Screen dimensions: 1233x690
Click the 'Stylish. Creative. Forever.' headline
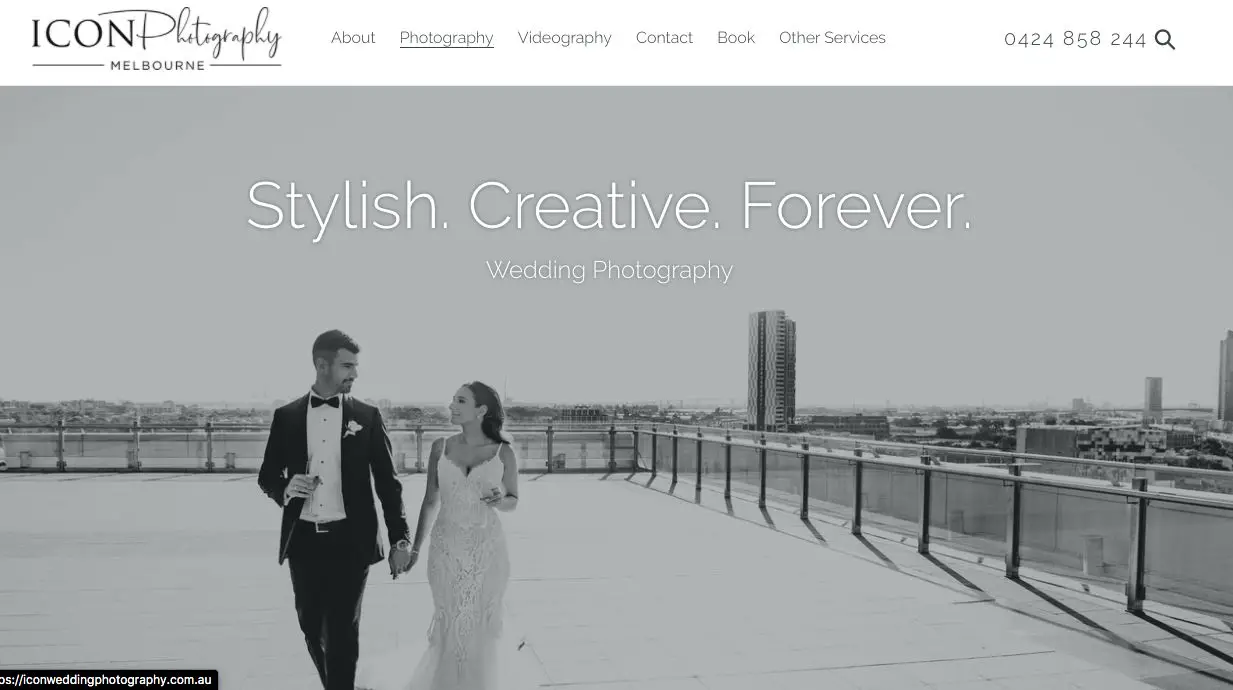pyautogui.click(x=609, y=206)
